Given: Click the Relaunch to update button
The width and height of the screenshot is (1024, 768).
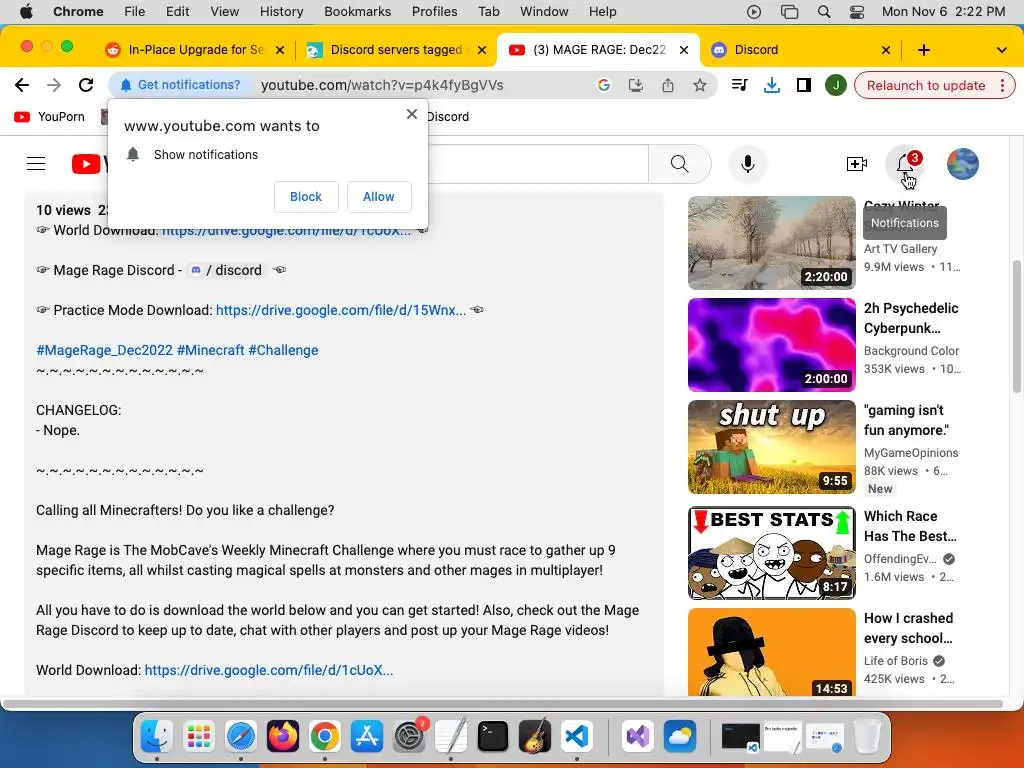Looking at the screenshot, I should coord(926,86).
